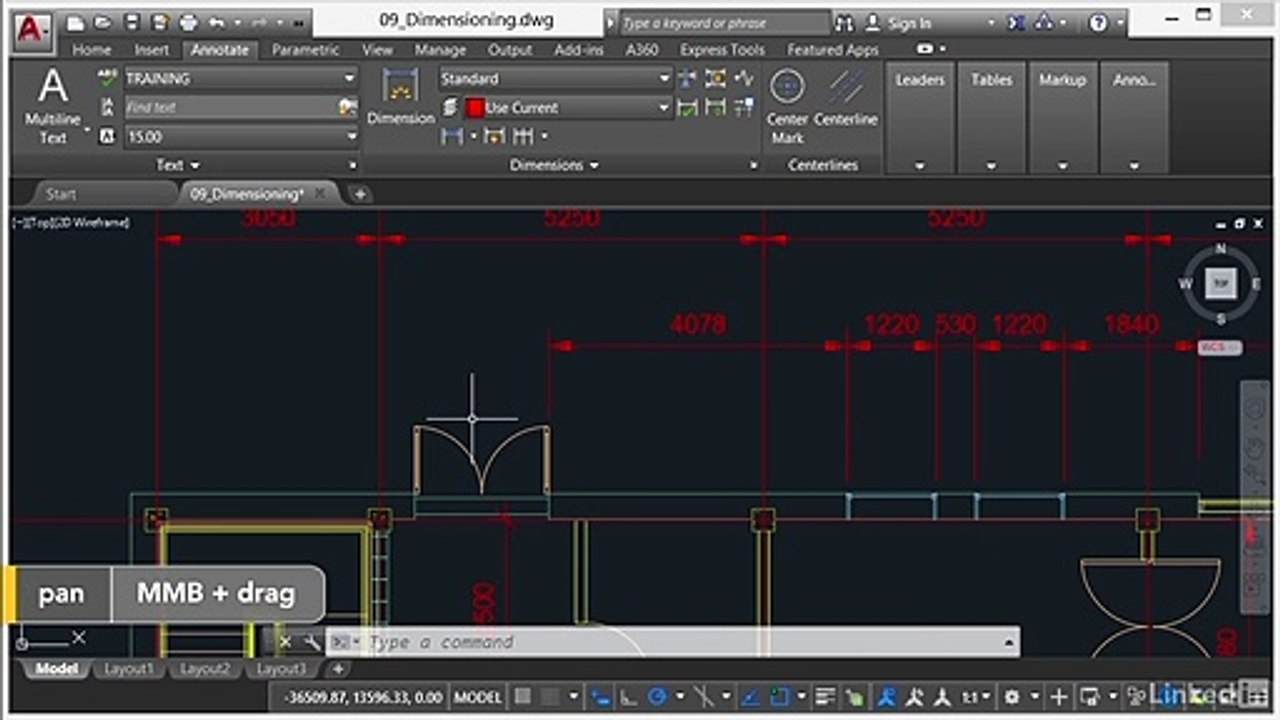Toggle 2D object snap in status bar
Viewport: 1280px width, 720px height.
(x=779, y=697)
